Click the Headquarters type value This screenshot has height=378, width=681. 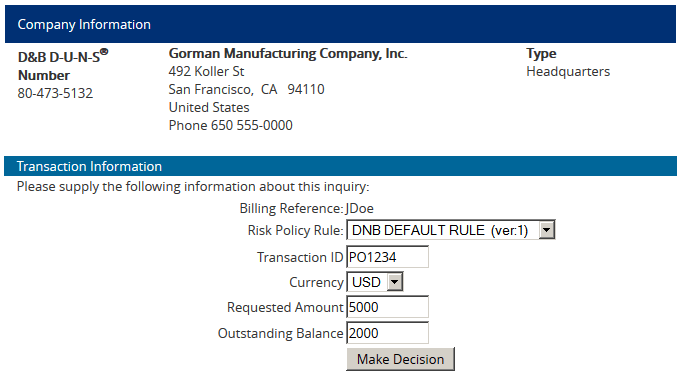click(568, 71)
